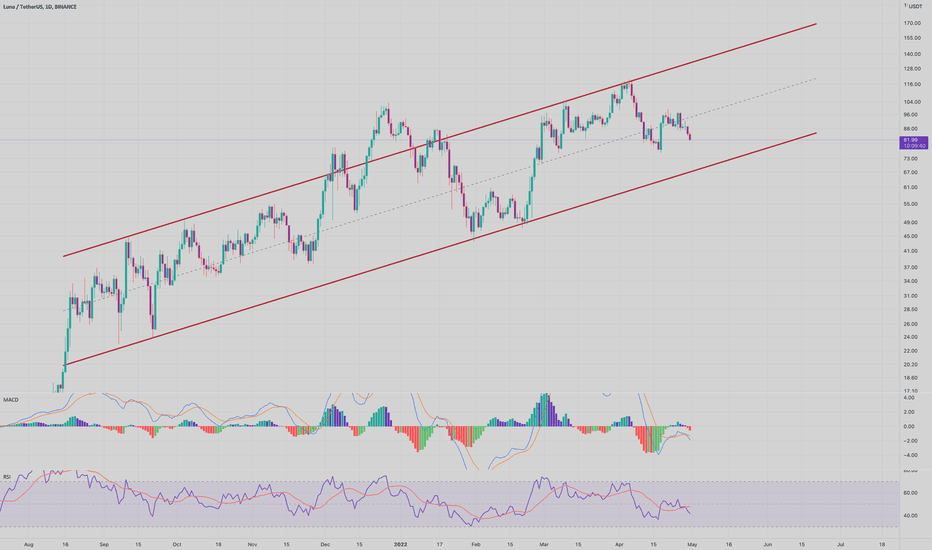The image size is (932, 550).
Task: Click the 67.00 price axis label
Action: click(911, 172)
